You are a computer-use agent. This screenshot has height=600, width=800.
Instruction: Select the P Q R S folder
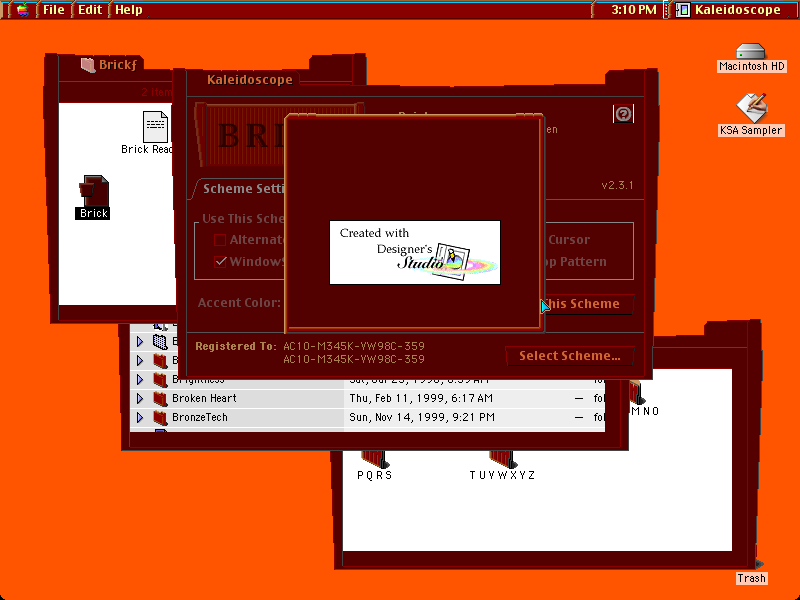point(374,459)
